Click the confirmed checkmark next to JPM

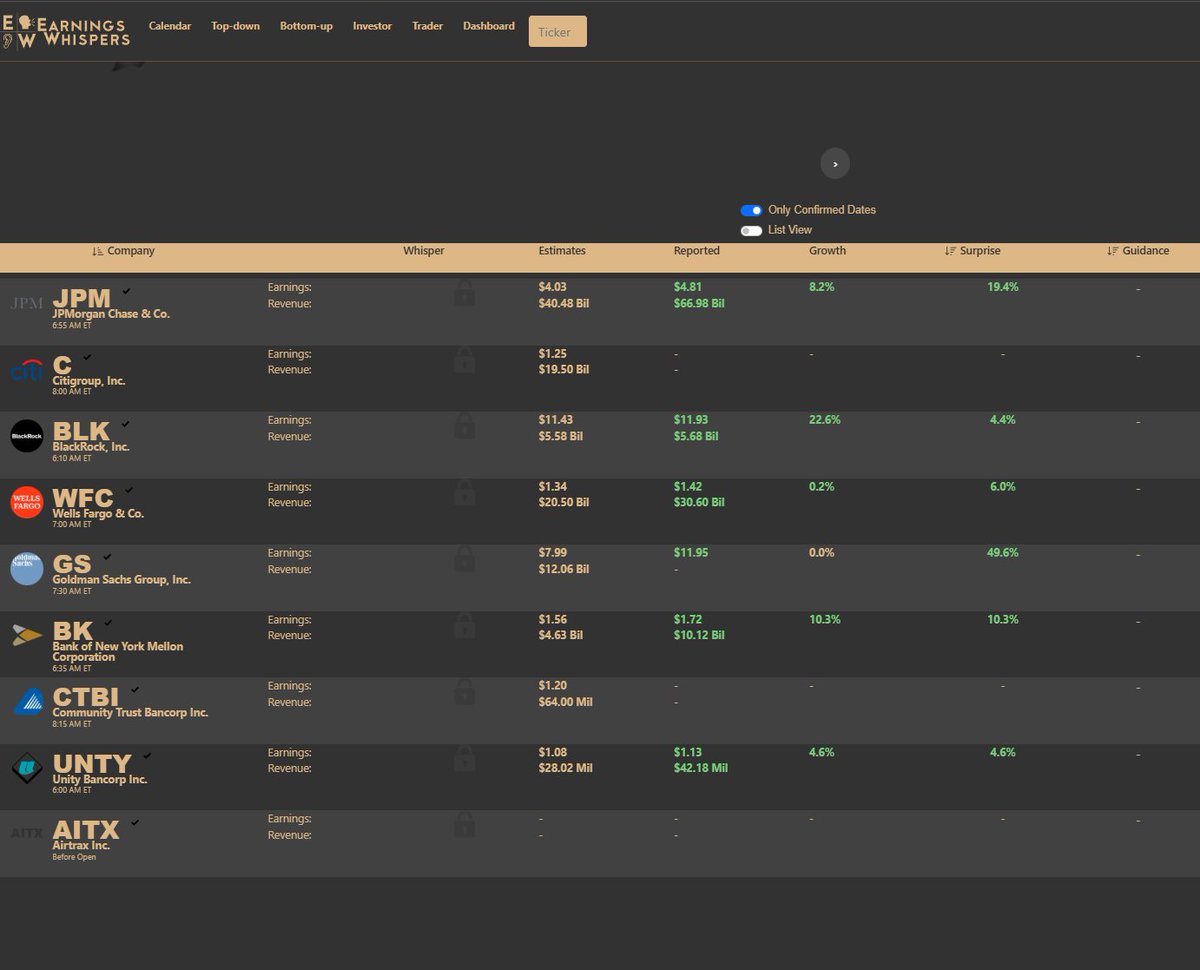pyautogui.click(x=126, y=291)
